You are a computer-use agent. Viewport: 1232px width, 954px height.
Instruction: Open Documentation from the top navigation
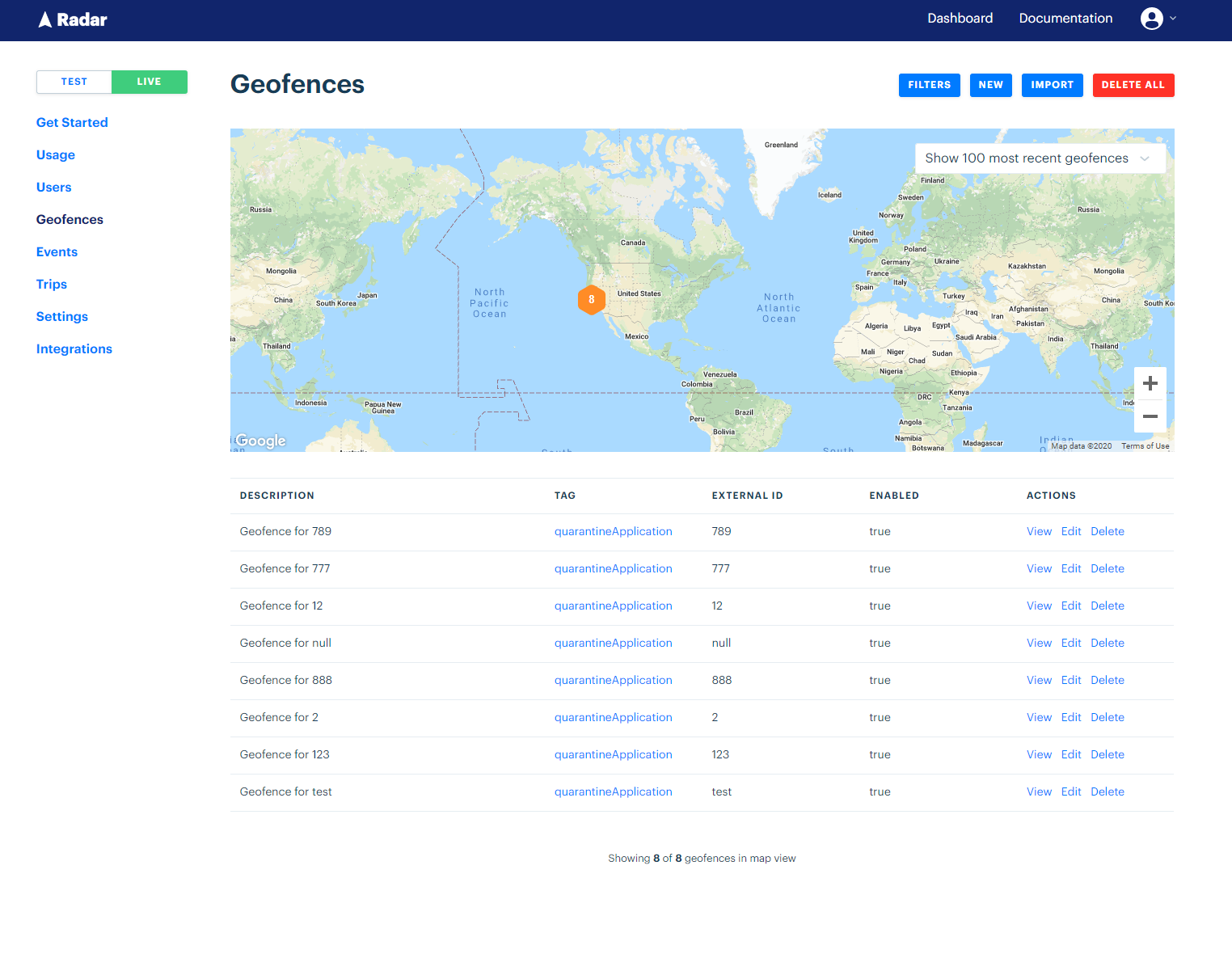1065,19
